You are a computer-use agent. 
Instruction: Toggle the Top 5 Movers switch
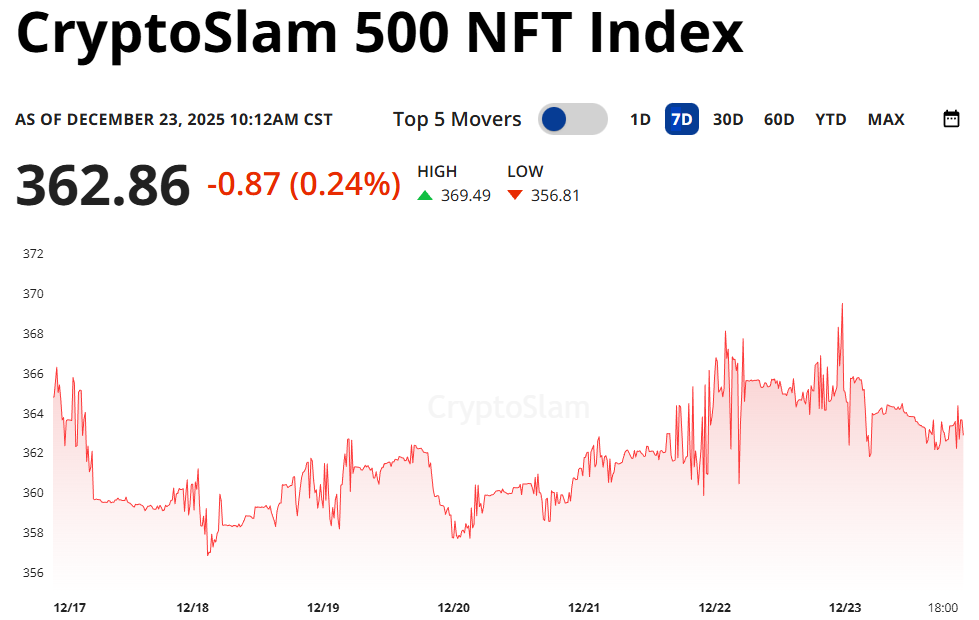pos(573,119)
